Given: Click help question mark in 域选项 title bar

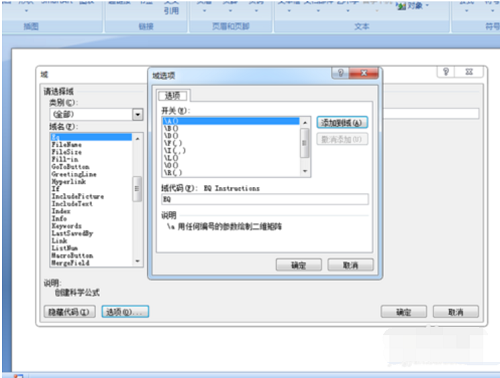Looking at the screenshot, I should click(340, 73).
